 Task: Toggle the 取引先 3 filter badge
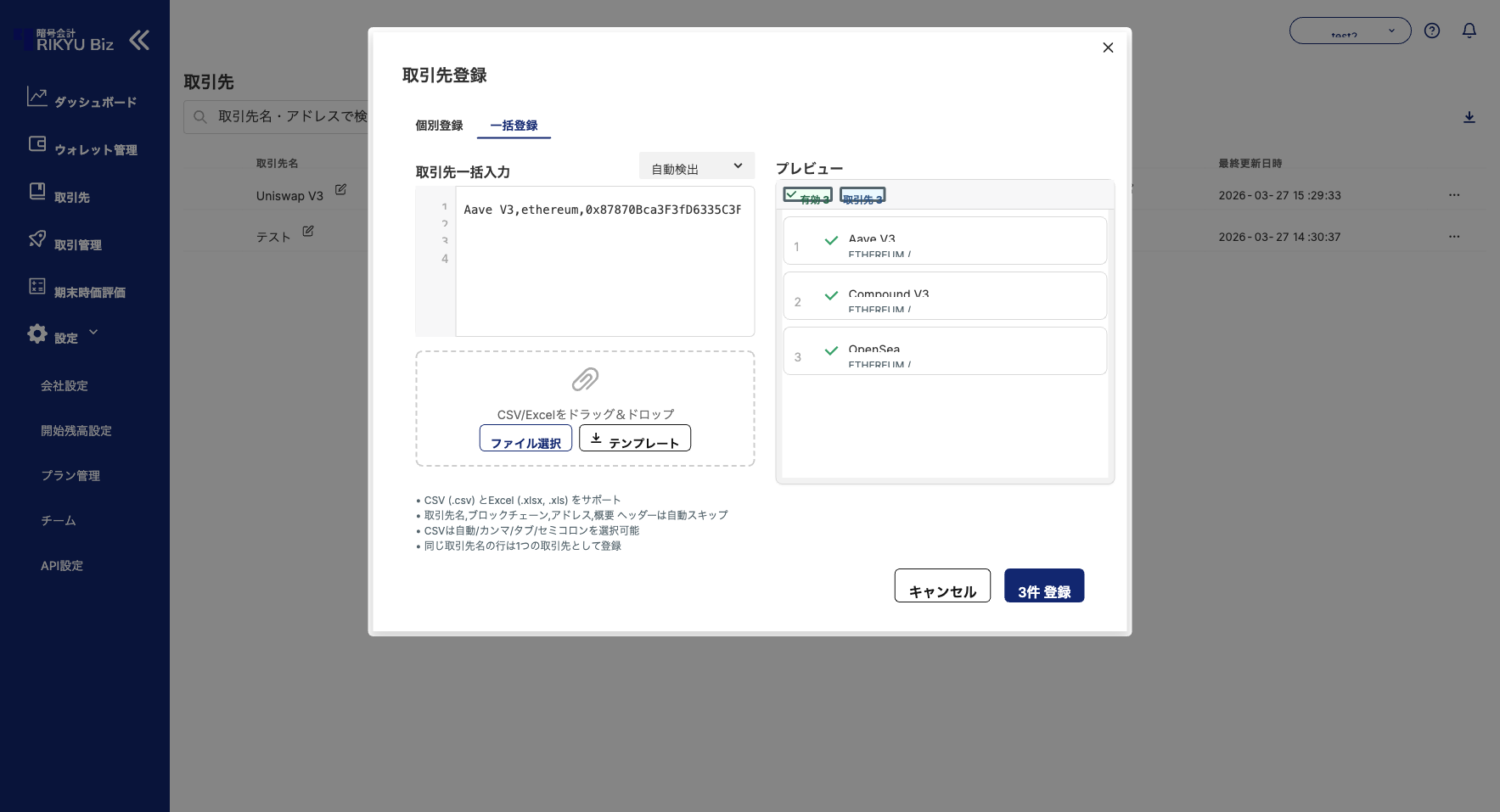click(862, 195)
